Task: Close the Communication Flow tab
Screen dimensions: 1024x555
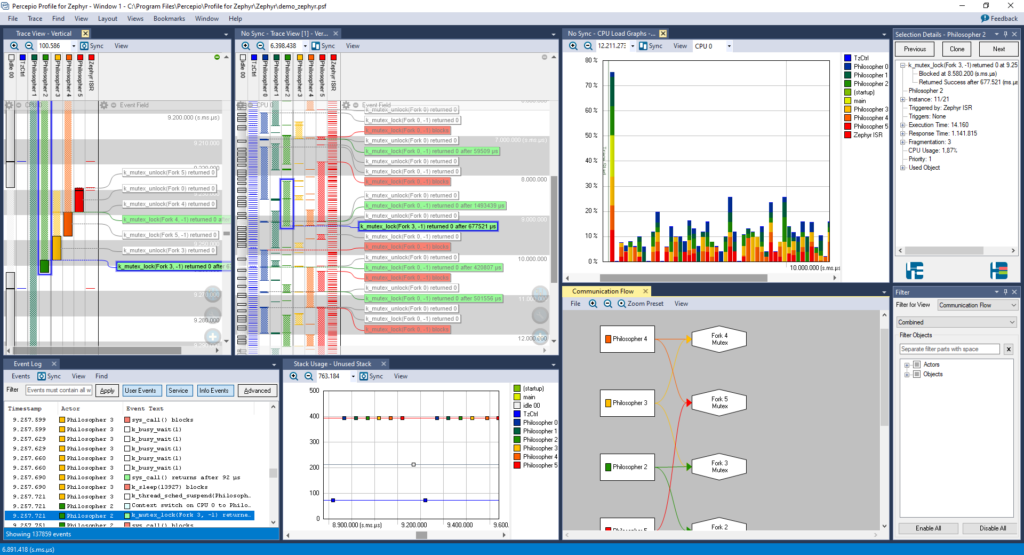Action: click(x=645, y=291)
